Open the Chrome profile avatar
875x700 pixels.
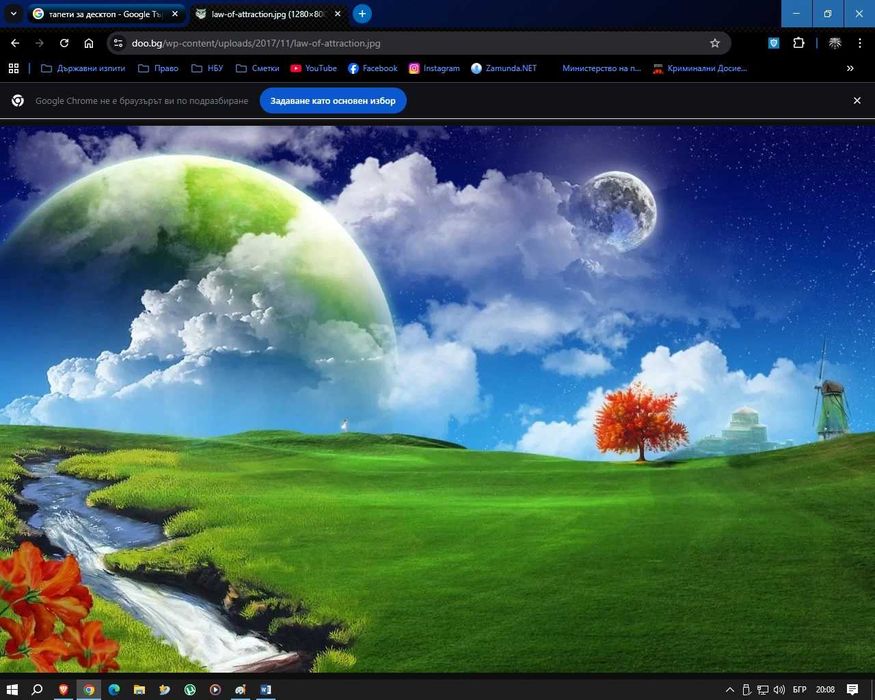[x=835, y=43]
